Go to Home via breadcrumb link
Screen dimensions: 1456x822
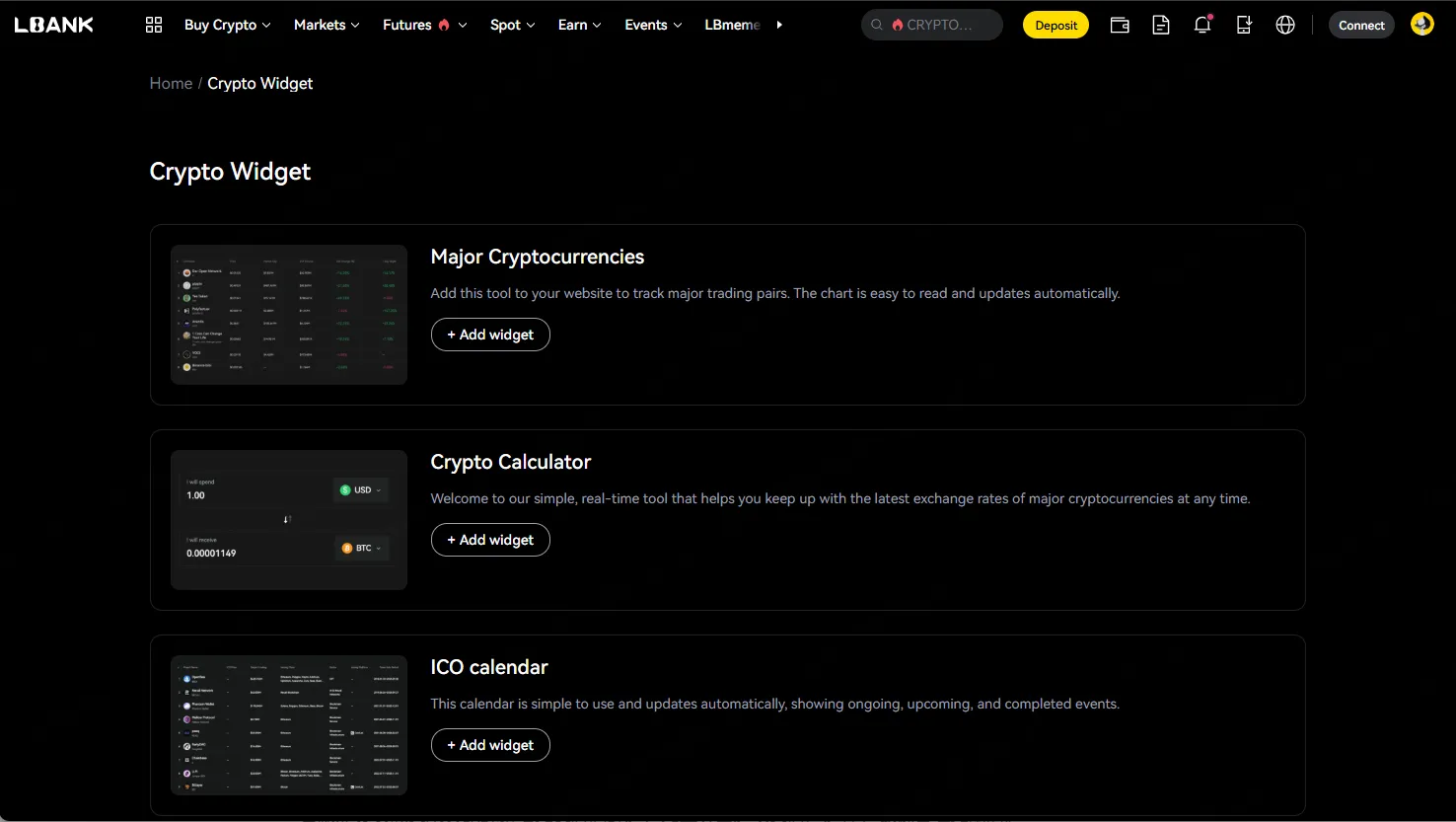coord(171,84)
